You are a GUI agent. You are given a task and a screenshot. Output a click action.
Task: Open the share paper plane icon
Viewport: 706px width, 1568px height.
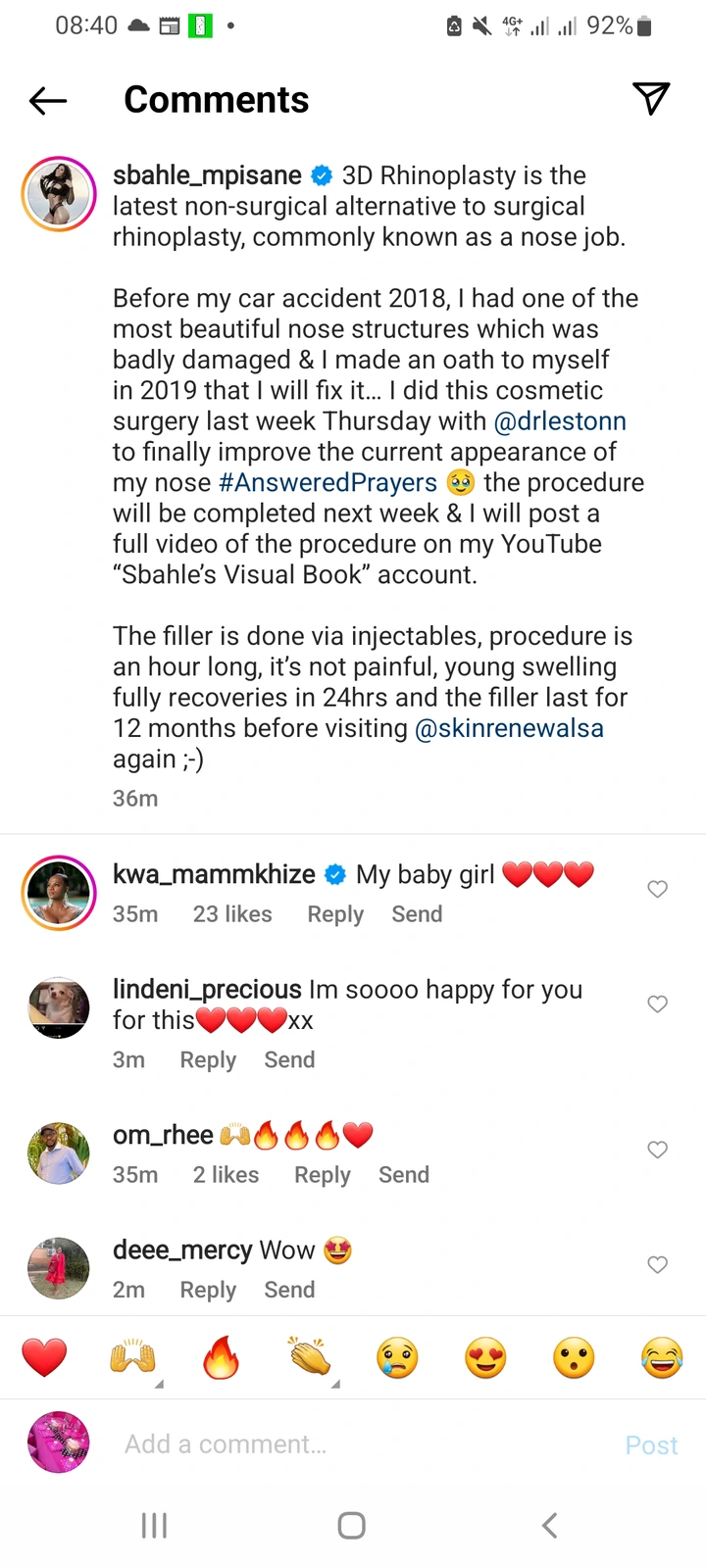tap(651, 98)
